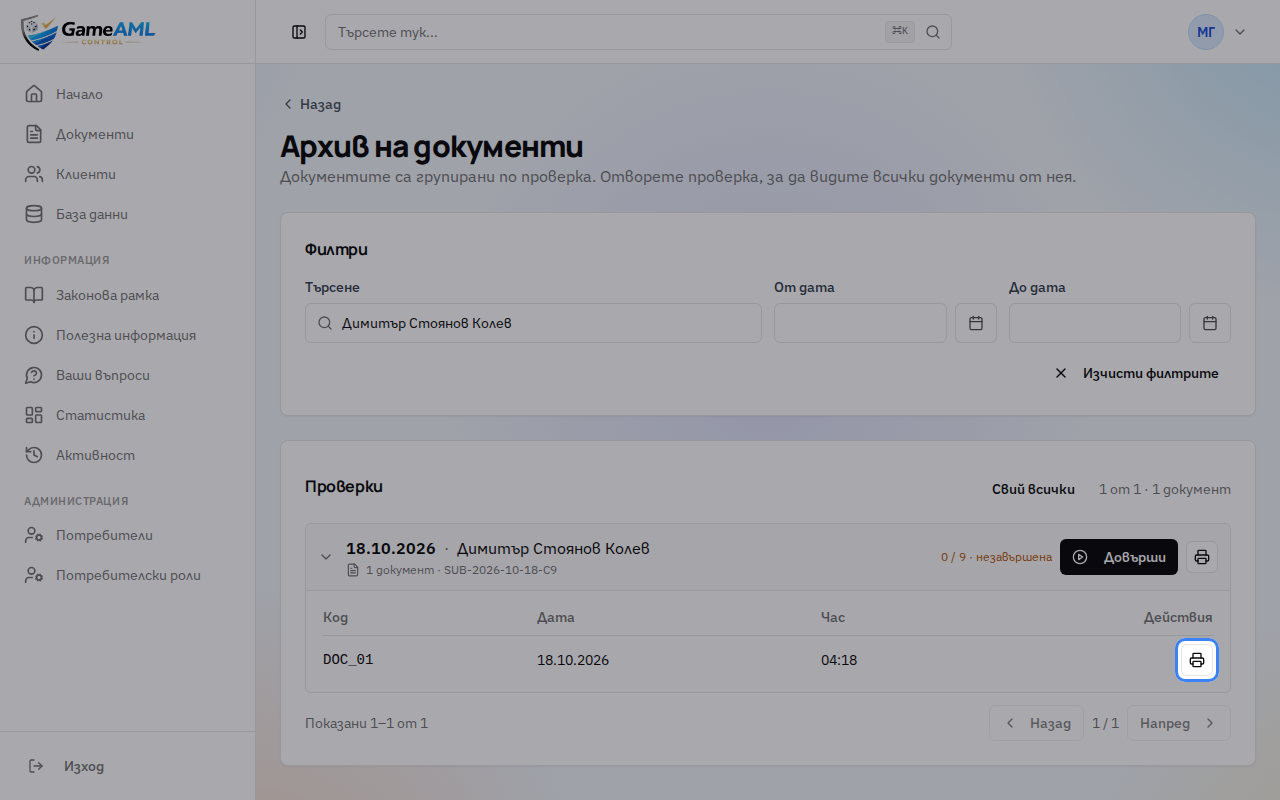Click the 'От дата' text field
Screen dimensions: 1280x800
(x=860, y=323)
